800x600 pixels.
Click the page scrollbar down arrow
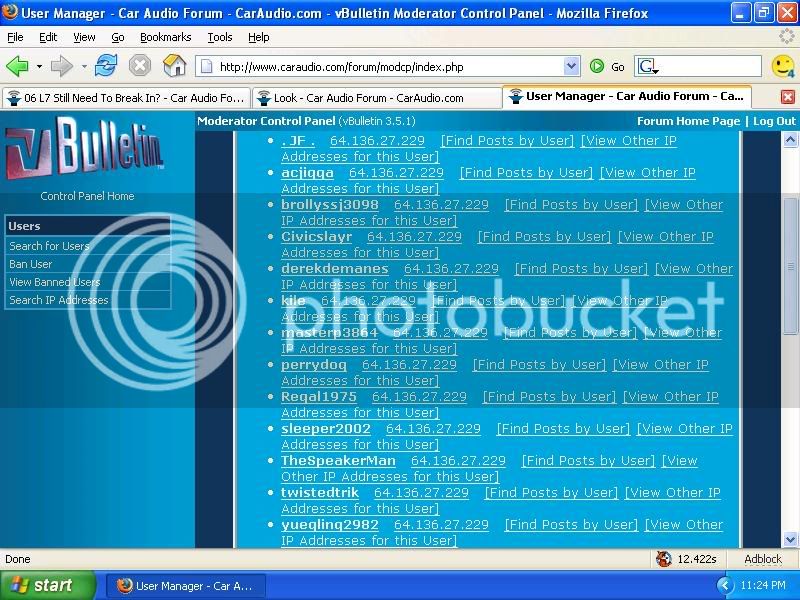click(790, 539)
